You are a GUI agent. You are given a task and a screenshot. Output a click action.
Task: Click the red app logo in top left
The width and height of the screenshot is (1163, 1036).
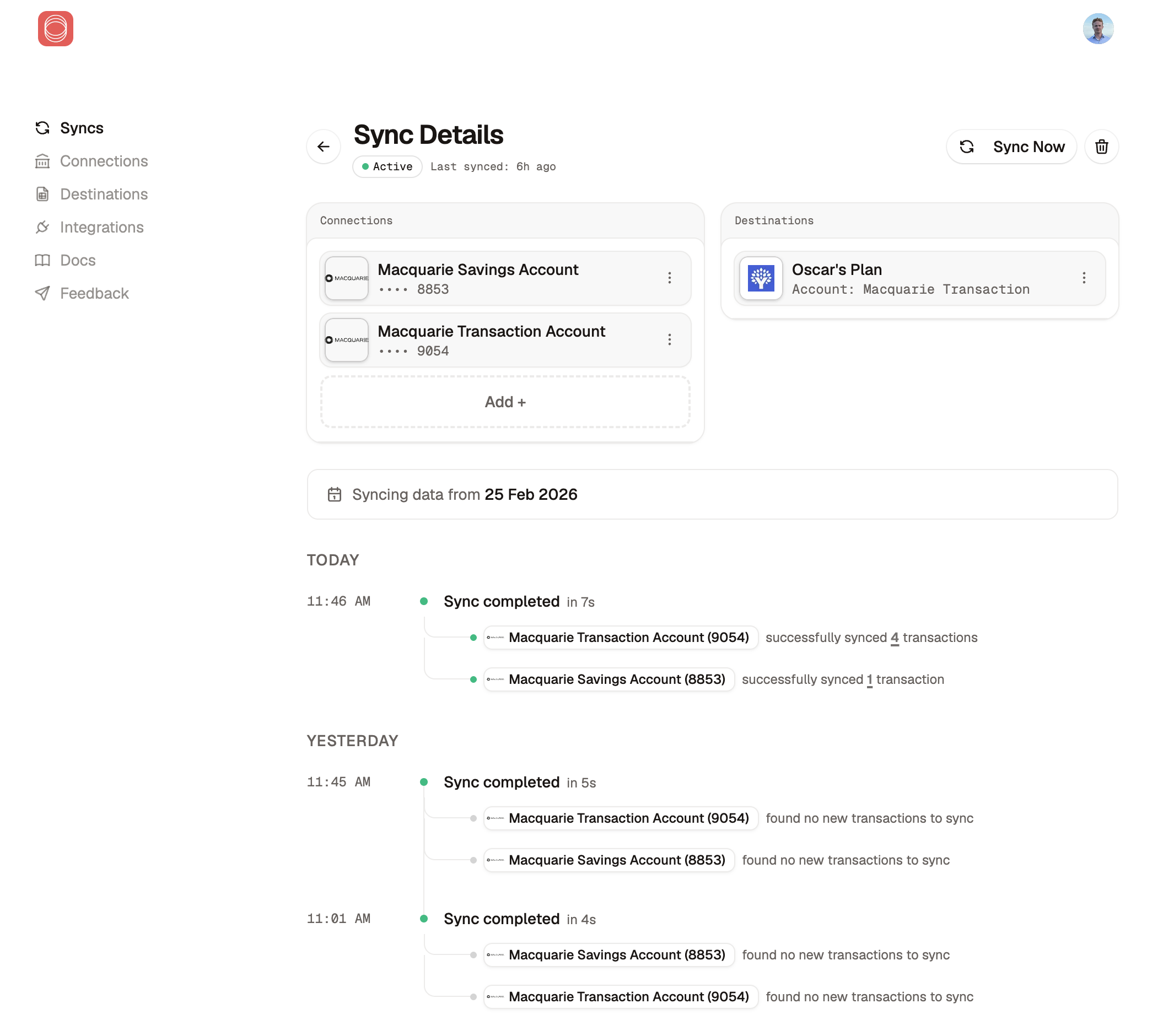coord(55,29)
